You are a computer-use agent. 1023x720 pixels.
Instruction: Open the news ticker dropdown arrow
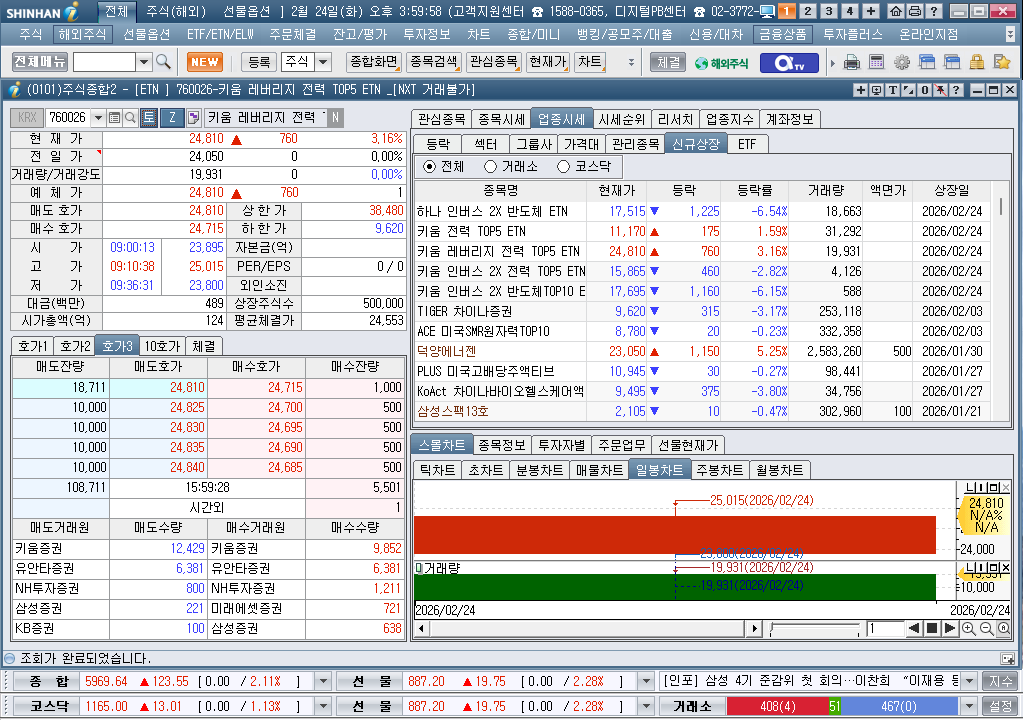tap(970, 682)
